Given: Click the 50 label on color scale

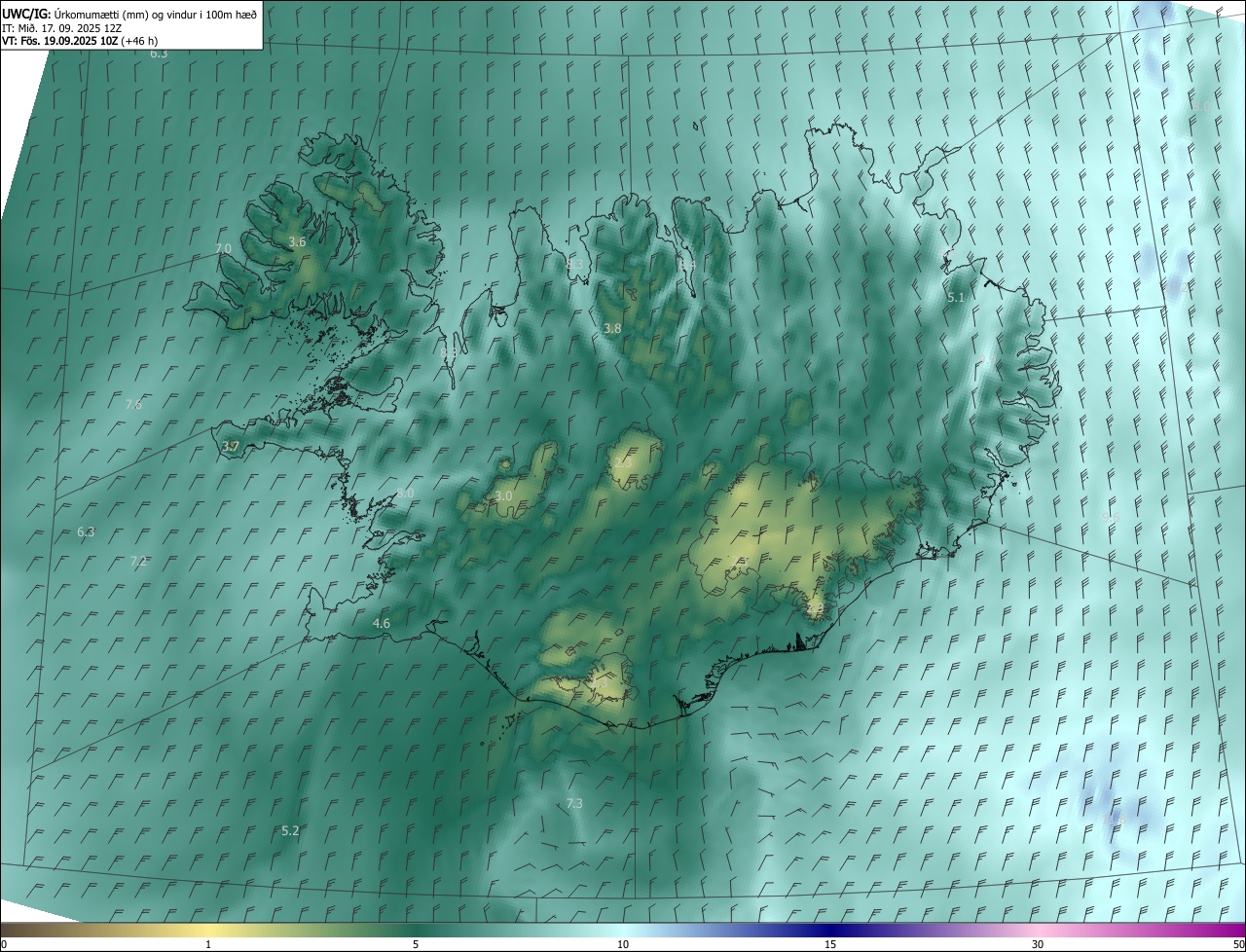Looking at the screenshot, I should pos(1238,944).
